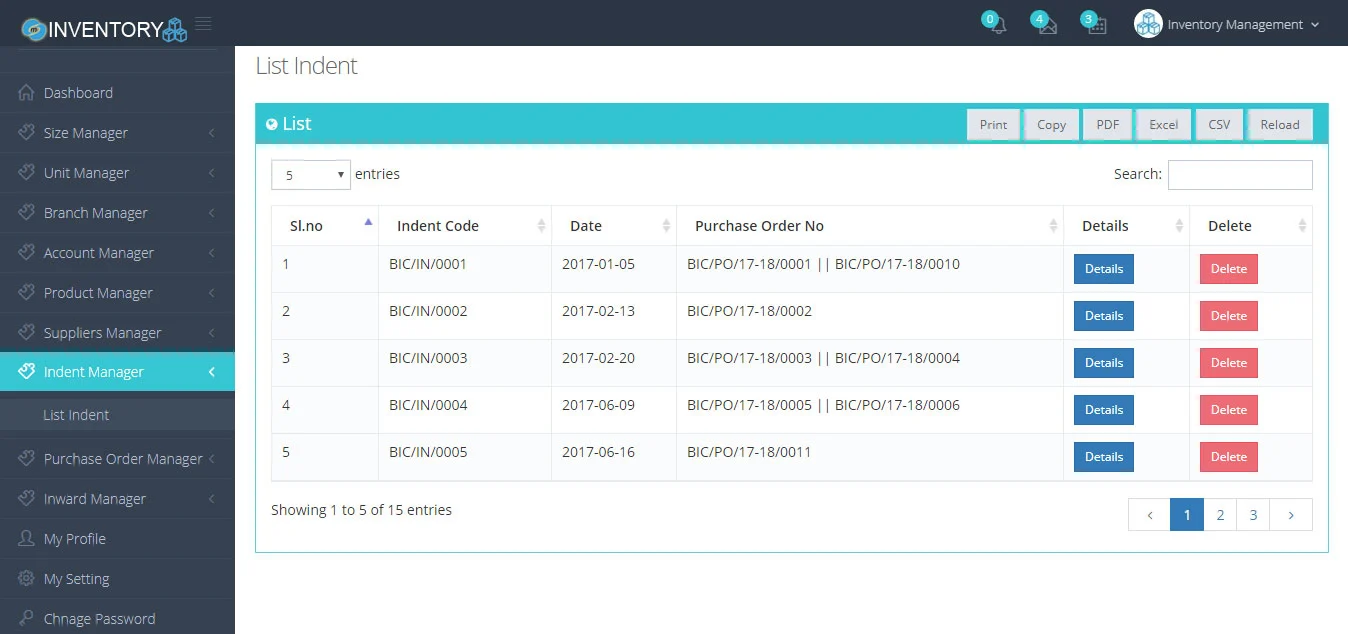Viewport: 1348px width, 634px height.
Task: Click the previous page arrow
Action: [x=1150, y=515]
